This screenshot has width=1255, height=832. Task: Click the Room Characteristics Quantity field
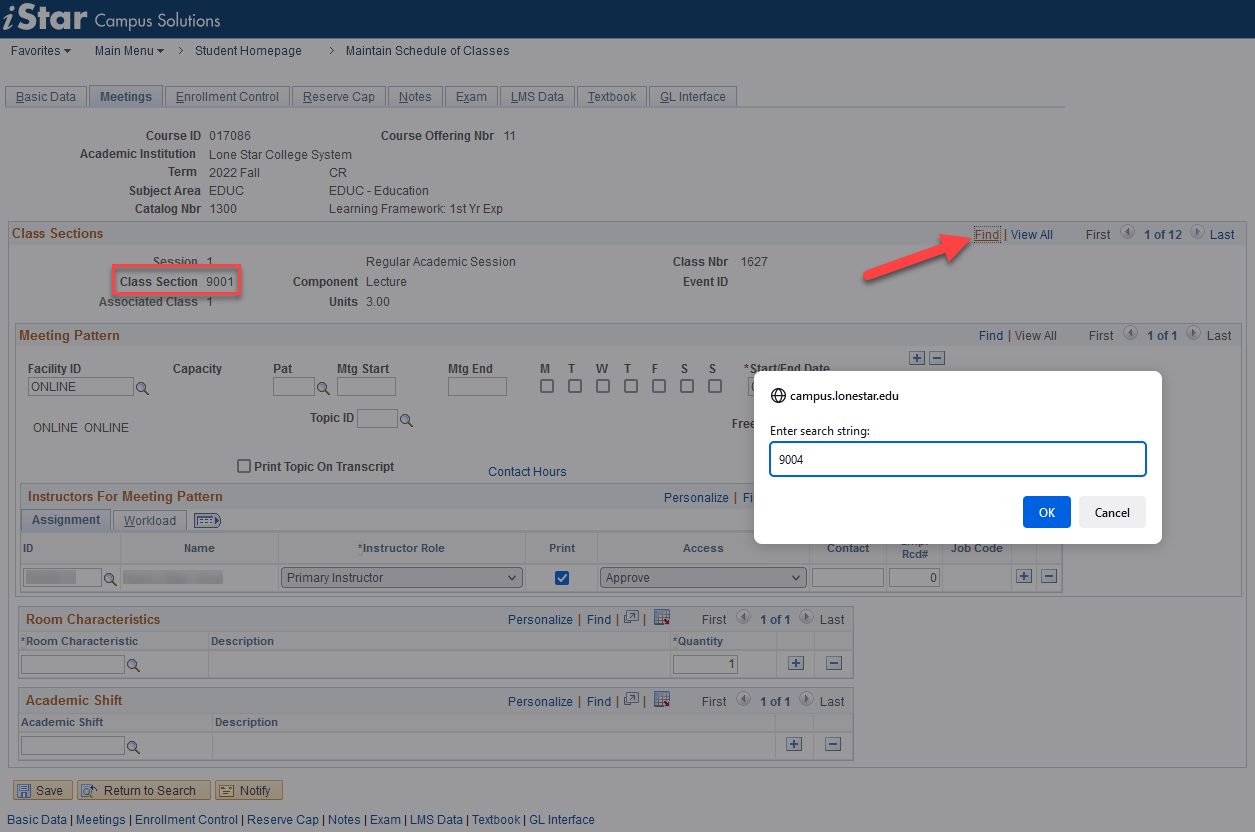(x=706, y=664)
